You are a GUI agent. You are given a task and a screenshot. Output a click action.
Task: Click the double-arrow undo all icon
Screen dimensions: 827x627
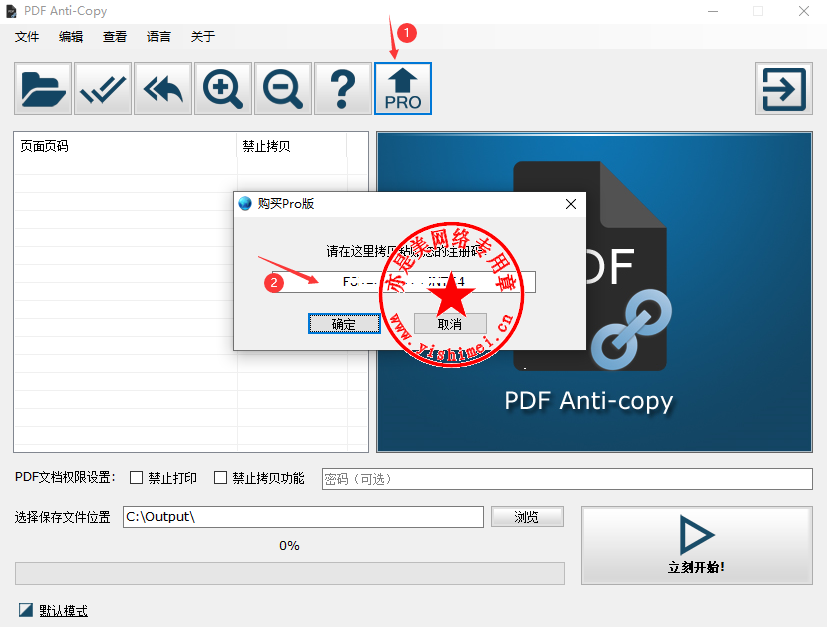[x=163, y=89]
